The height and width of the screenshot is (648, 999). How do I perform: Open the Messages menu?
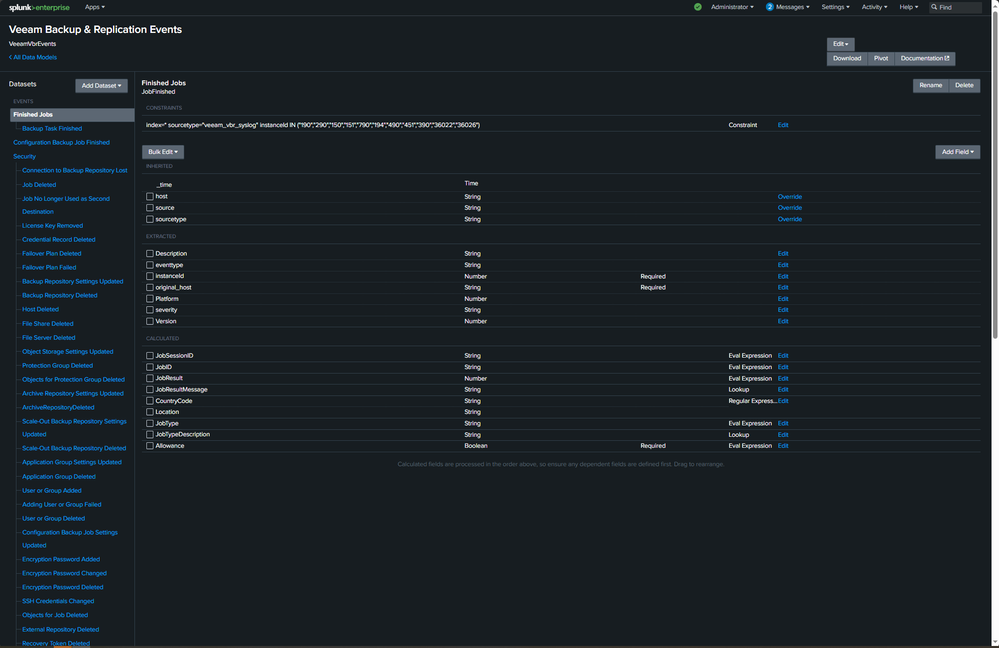(x=787, y=7)
